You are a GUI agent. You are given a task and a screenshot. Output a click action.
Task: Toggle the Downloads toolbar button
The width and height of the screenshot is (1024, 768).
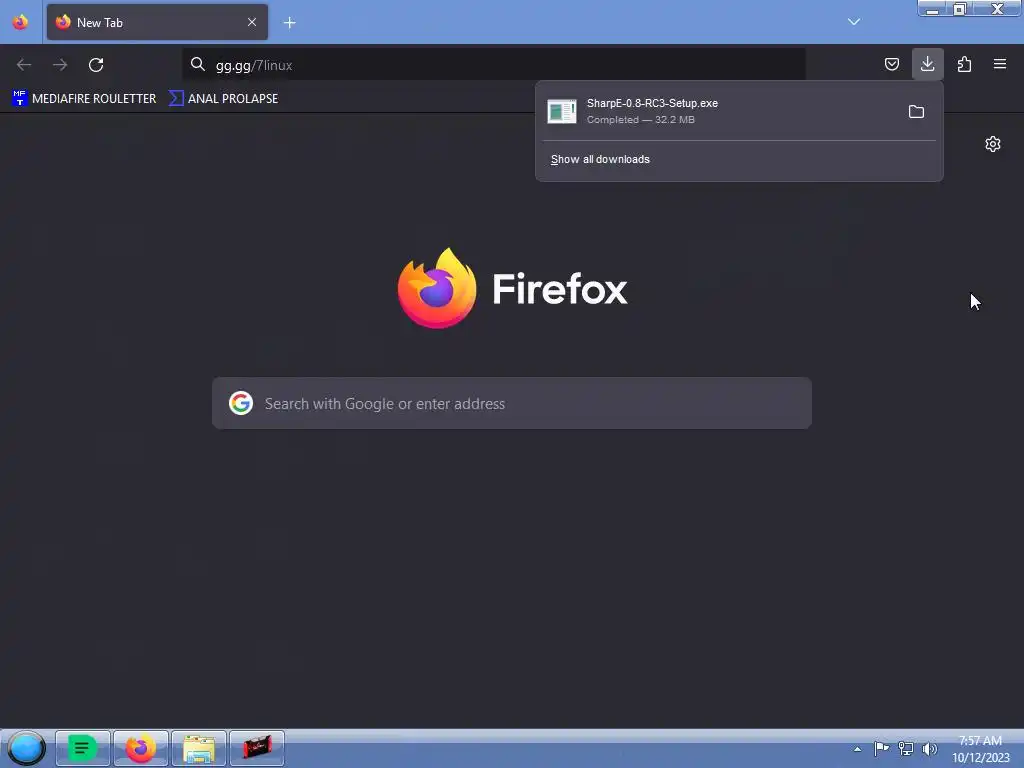(x=927, y=64)
